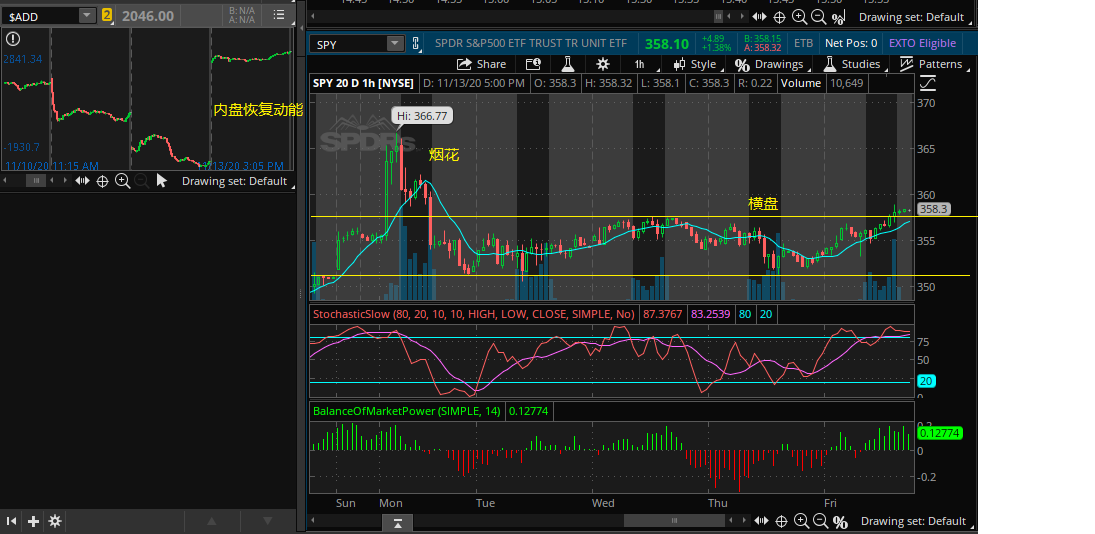Click pan tool under $ADD chart
Image resolution: width=1095 pixels, height=534 pixels.
pyautogui.click(x=82, y=181)
